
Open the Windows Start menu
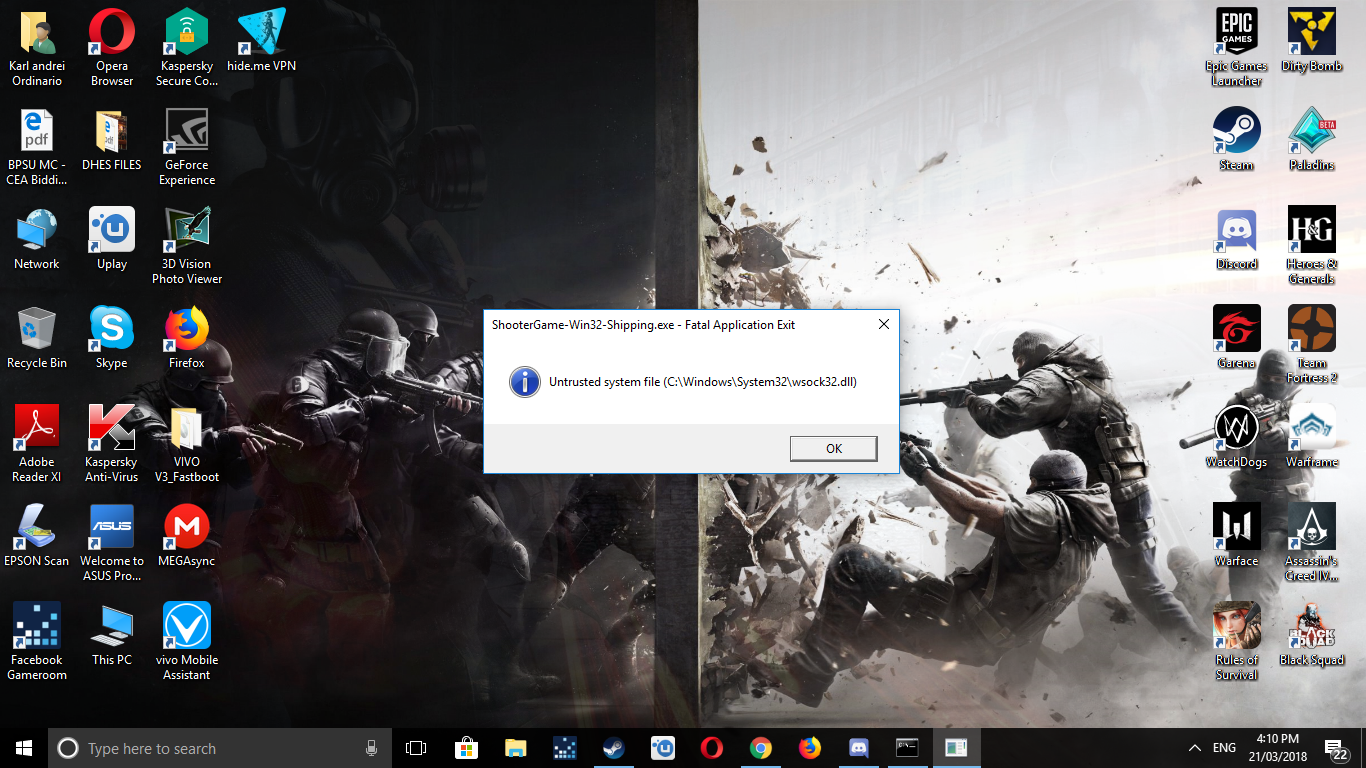coord(24,748)
